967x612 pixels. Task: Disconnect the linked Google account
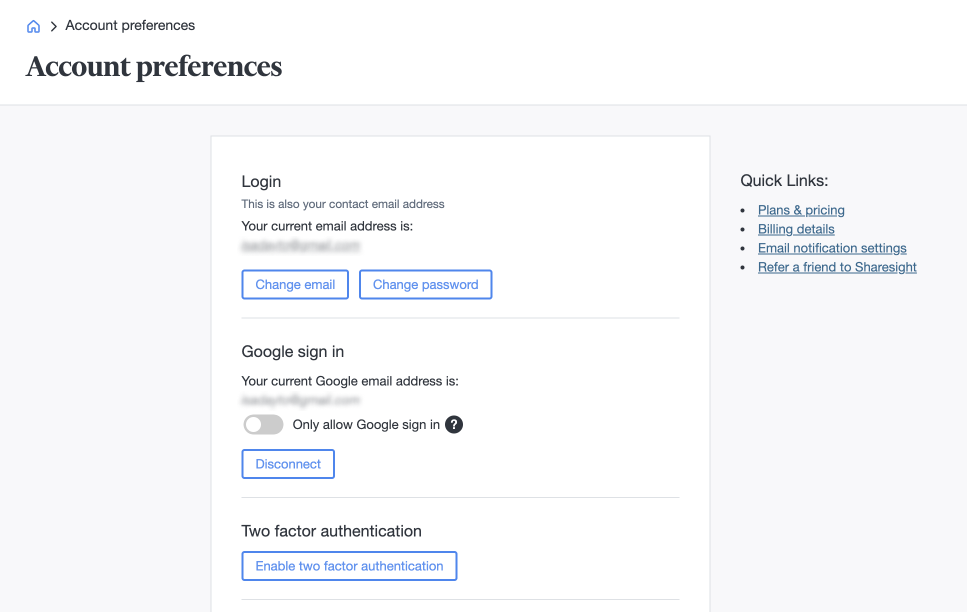287,463
